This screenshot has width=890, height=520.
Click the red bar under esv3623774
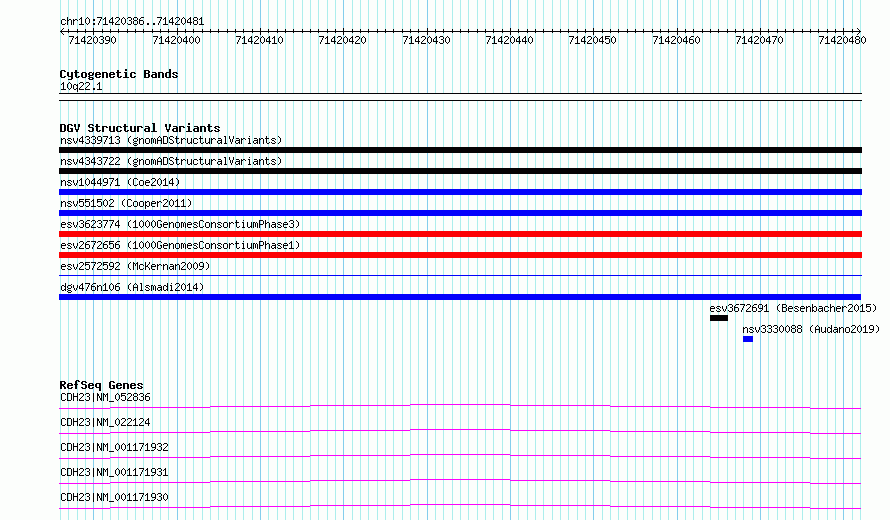(x=460, y=234)
